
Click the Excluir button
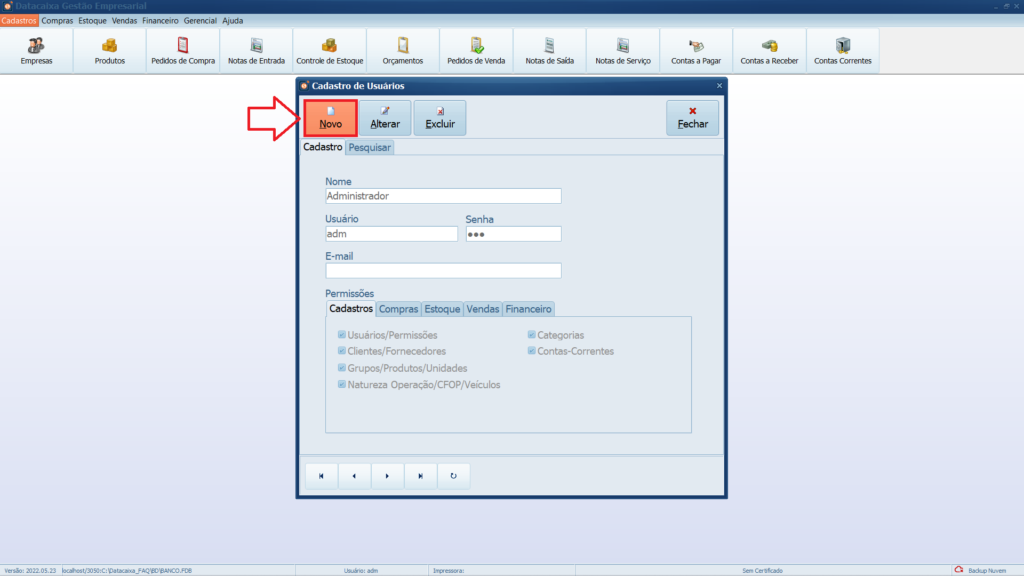pyautogui.click(x=440, y=118)
